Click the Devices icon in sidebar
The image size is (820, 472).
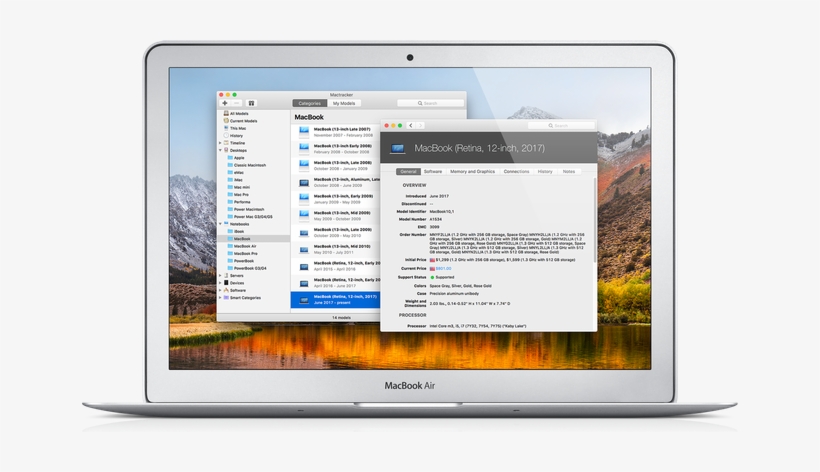pos(226,283)
